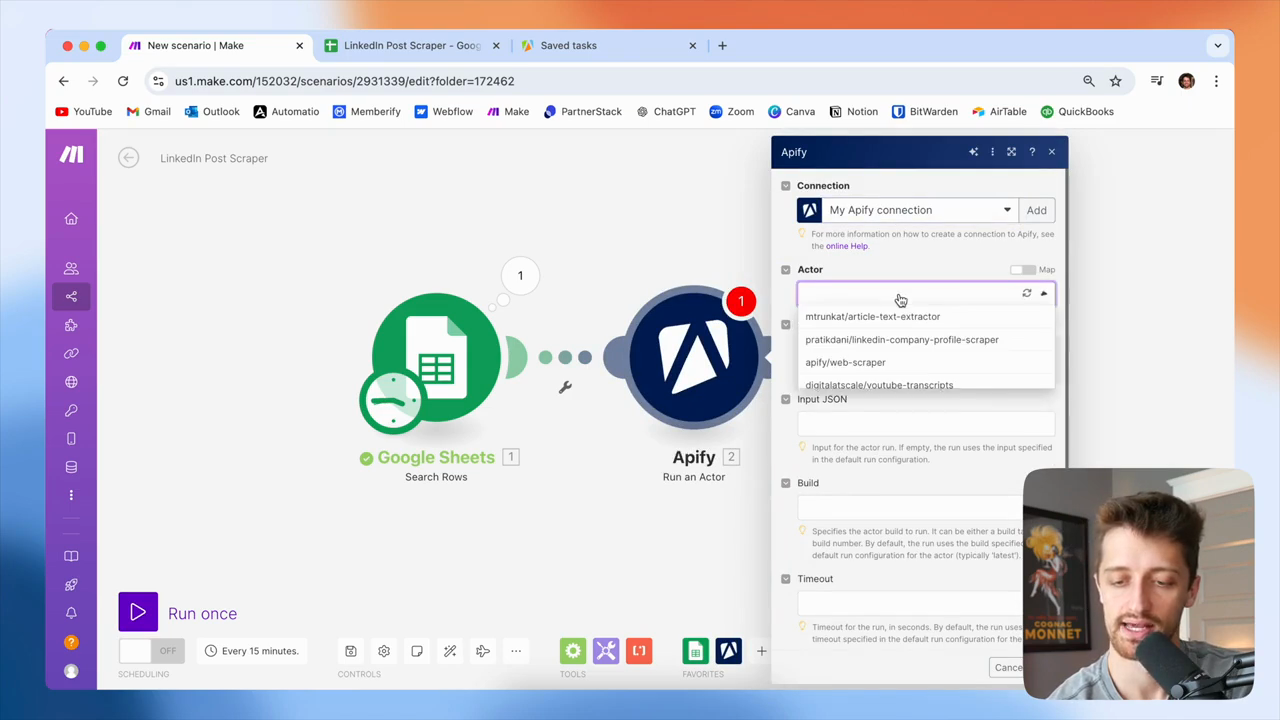
Task: Click the Apify panel AI sparkle icon
Action: pyautogui.click(x=973, y=152)
